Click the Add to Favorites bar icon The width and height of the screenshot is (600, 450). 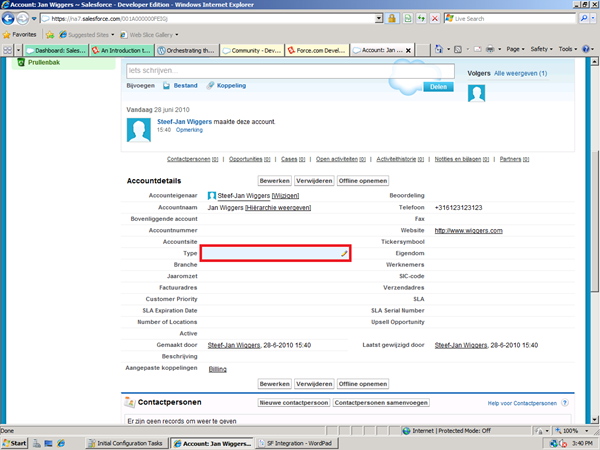[50, 35]
